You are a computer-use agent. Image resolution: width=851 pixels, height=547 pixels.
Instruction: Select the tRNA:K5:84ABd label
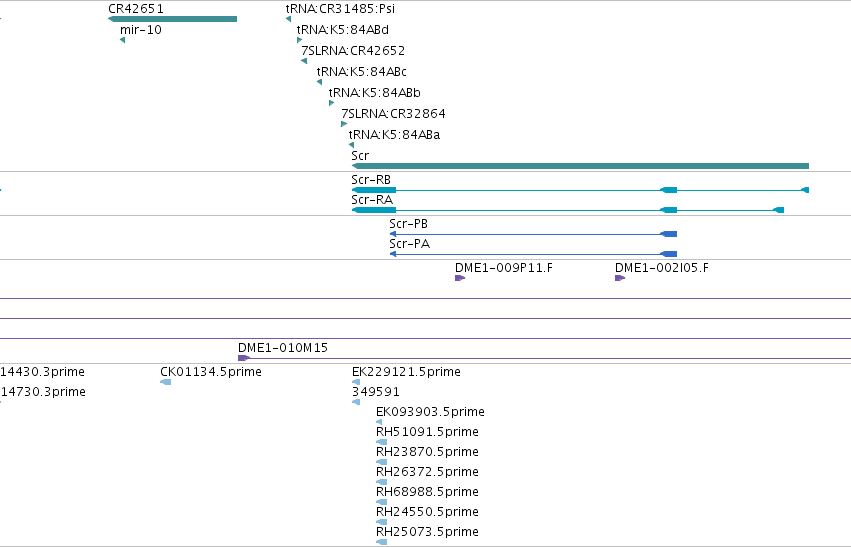(342, 30)
